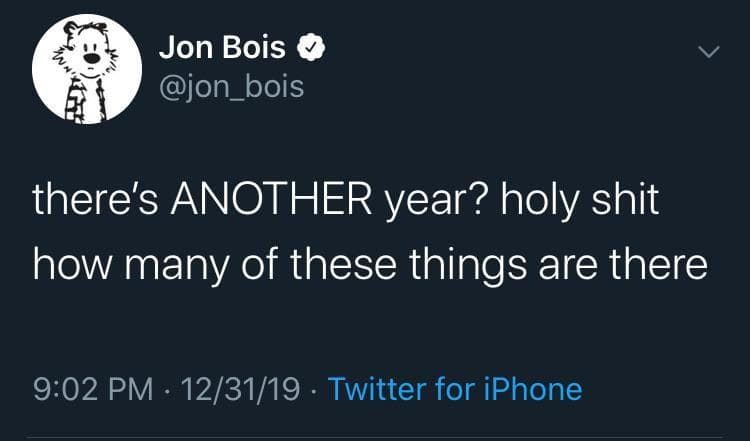Screen dimensions: 750x441
Task: Click the "PM" part of the timestamp
Action: point(134,388)
